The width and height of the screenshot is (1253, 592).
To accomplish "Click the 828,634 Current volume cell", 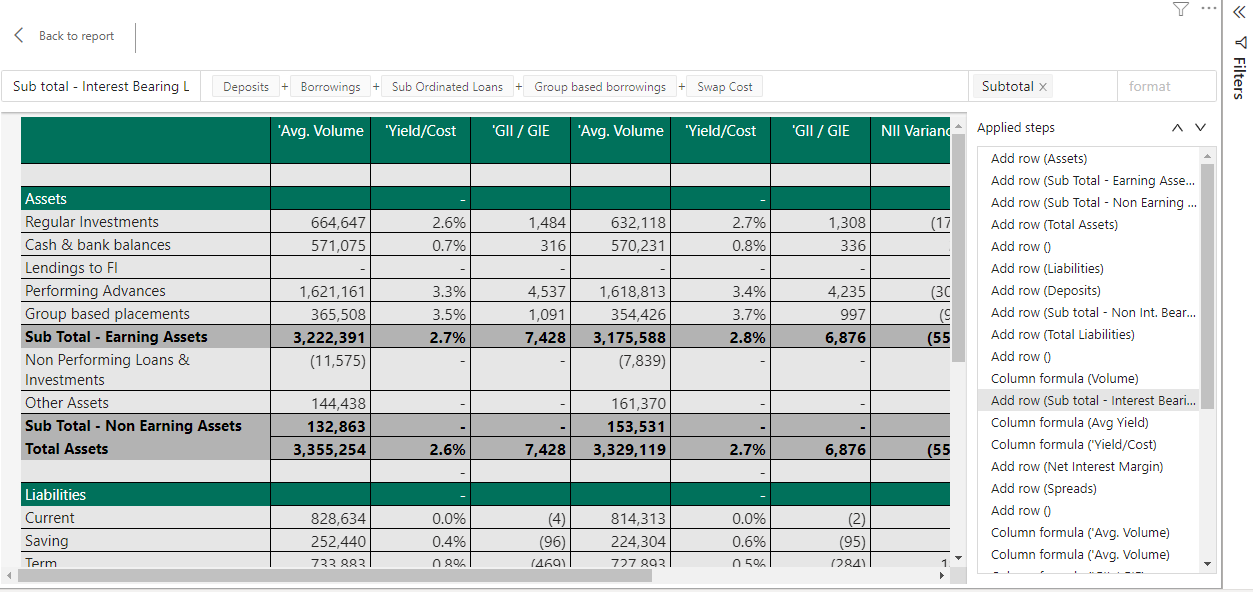I will tap(320, 519).
